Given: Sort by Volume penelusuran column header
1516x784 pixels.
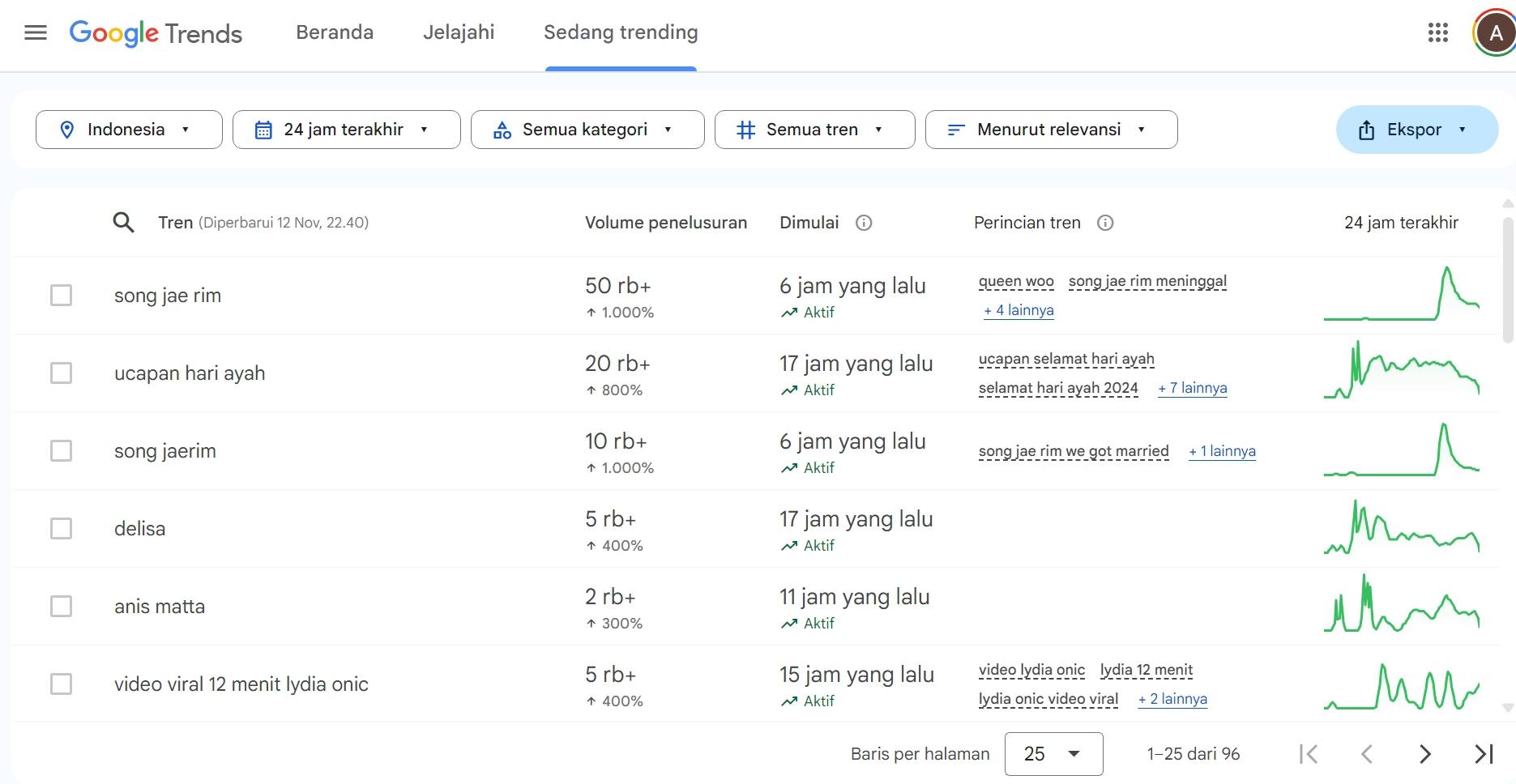Looking at the screenshot, I should [666, 223].
